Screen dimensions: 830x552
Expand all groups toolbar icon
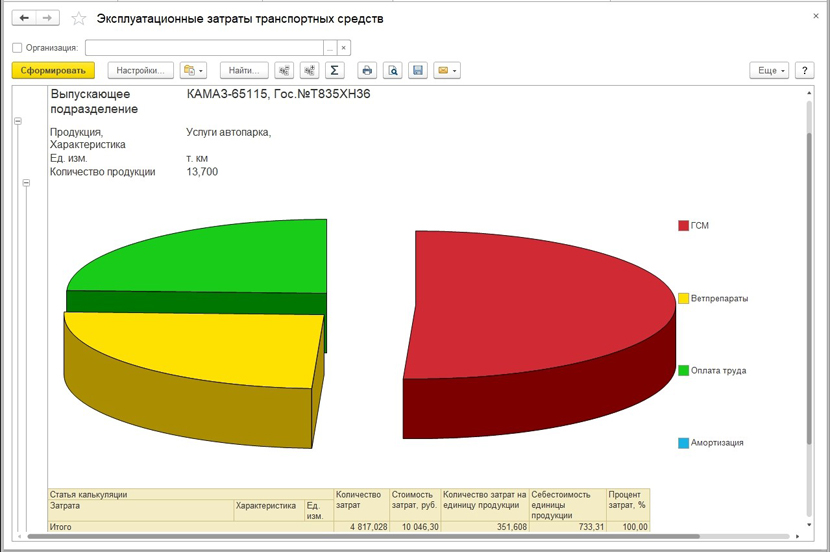pos(309,70)
